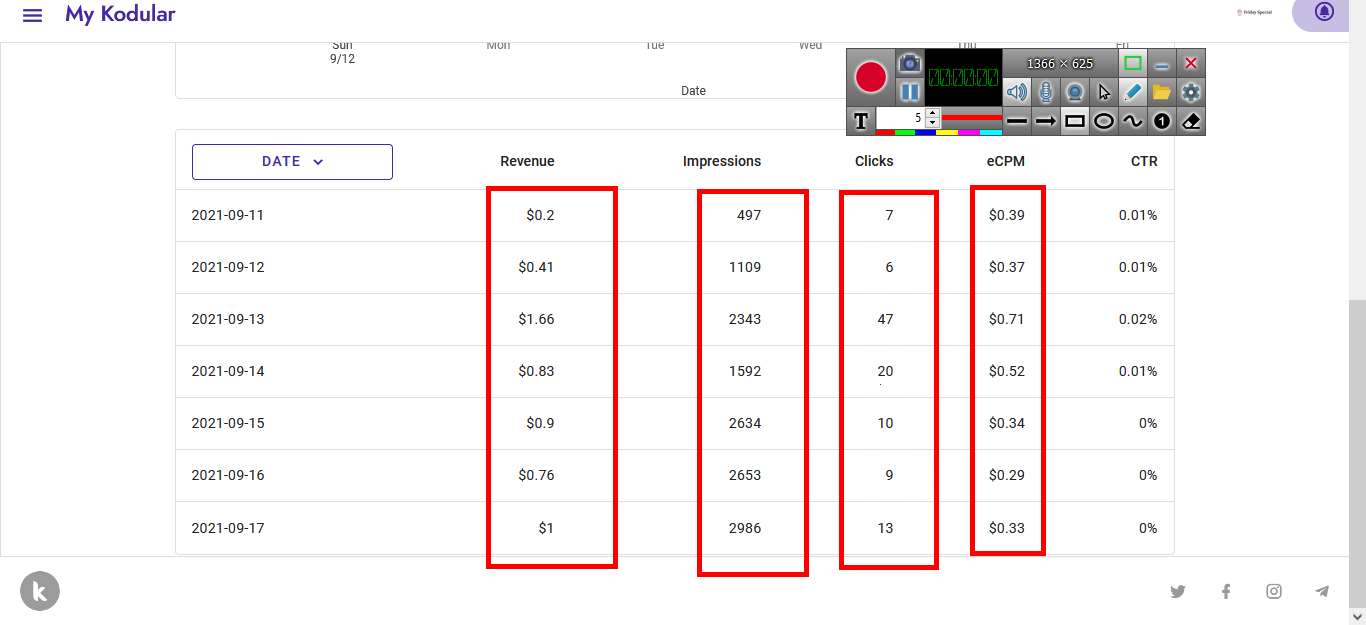Toggle webcam capture
The height and width of the screenshot is (625, 1366).
click(x=1075, y=92)
